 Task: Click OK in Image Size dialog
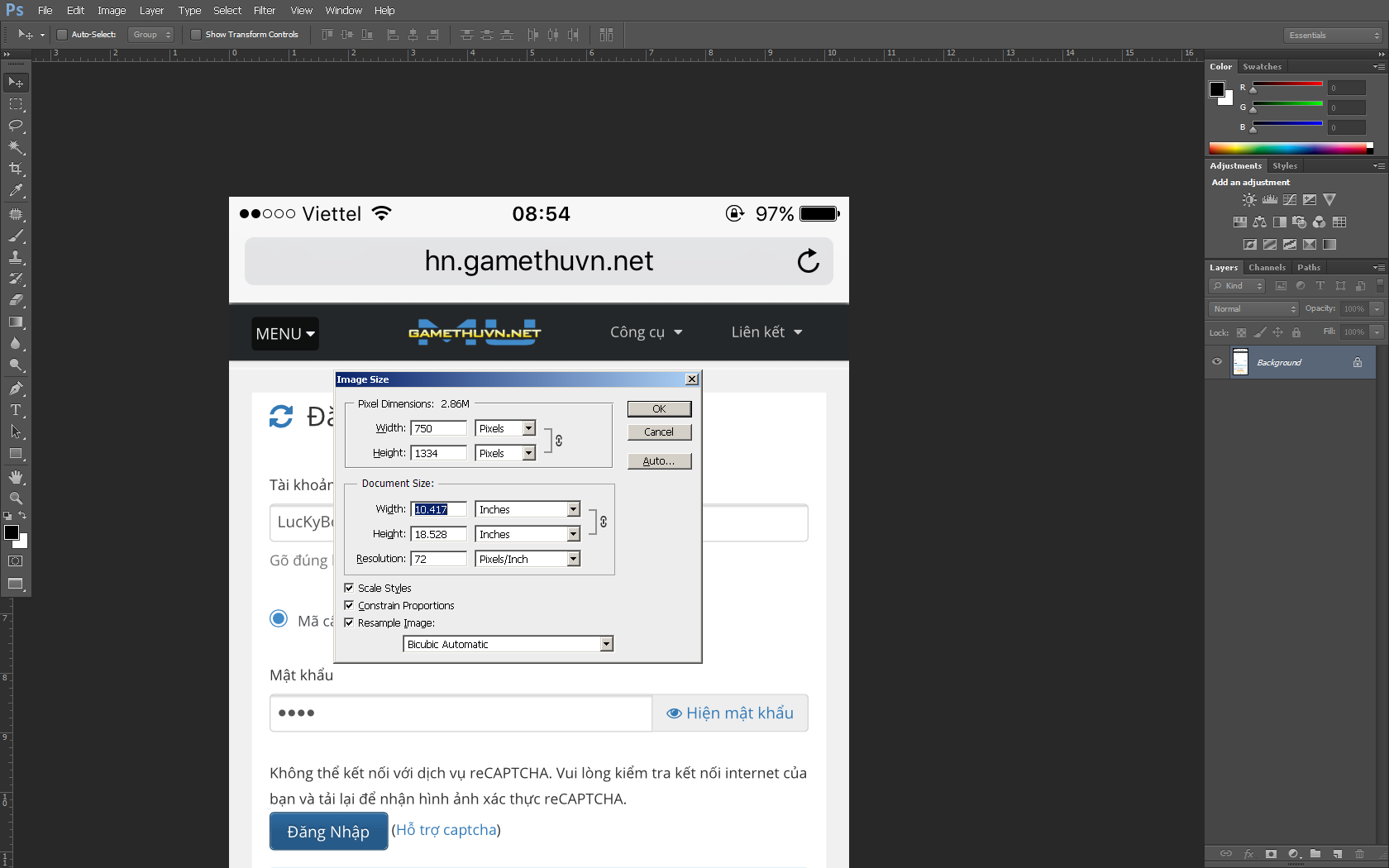(659, 408)
